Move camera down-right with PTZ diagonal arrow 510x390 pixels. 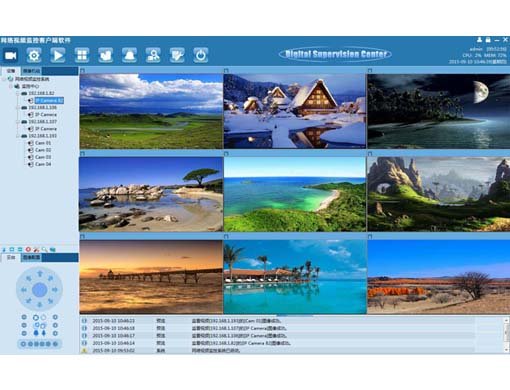[51, 301]
